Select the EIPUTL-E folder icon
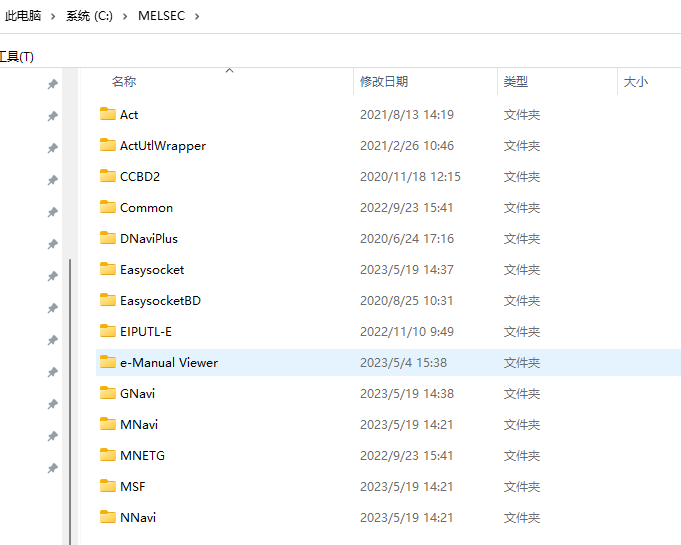The height and width of the screenshot is (545, 681). tap(108, 331)
